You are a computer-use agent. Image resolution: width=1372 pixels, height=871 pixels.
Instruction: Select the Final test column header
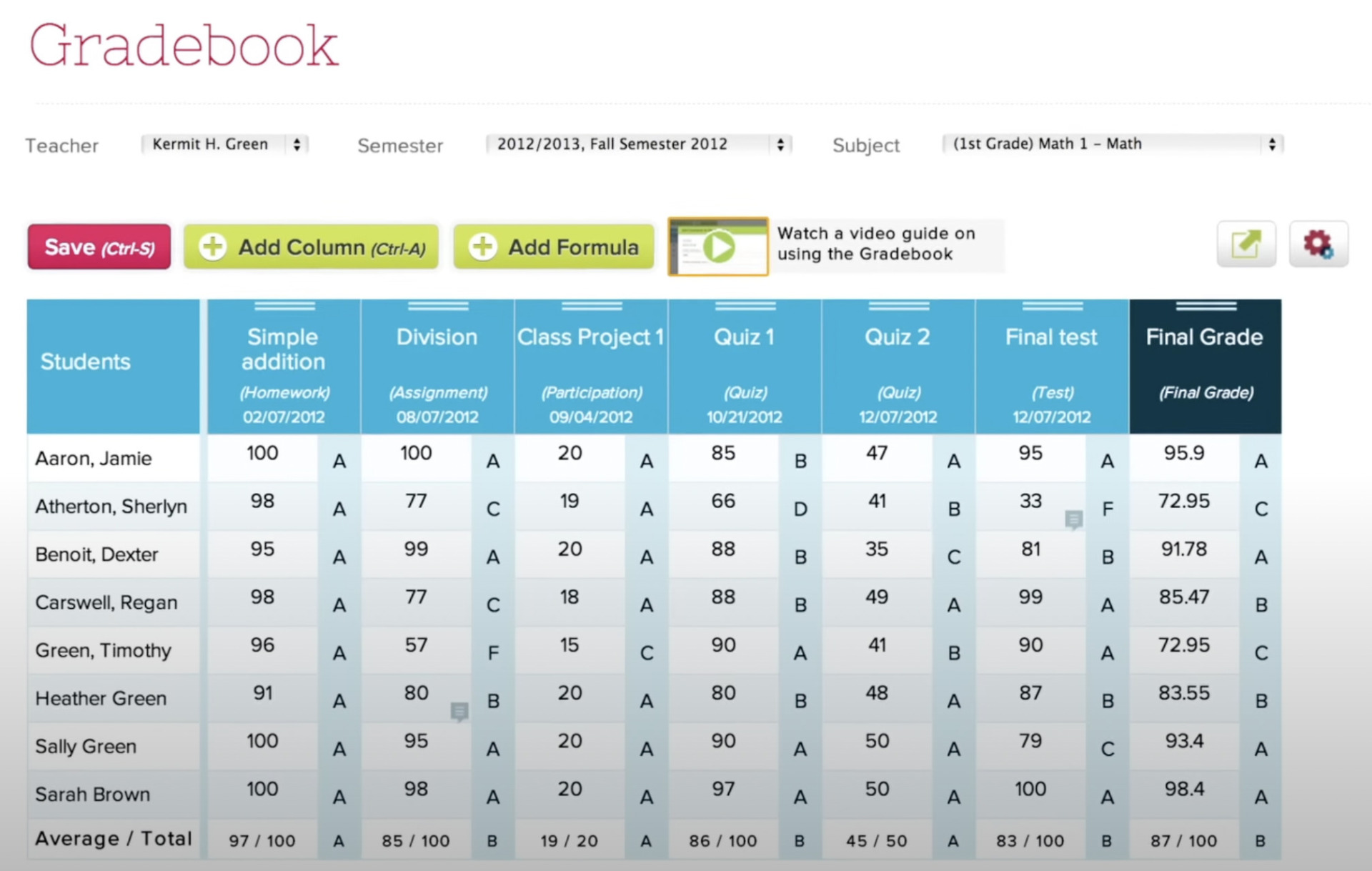pyautogui.click(x=1050, y=337)
